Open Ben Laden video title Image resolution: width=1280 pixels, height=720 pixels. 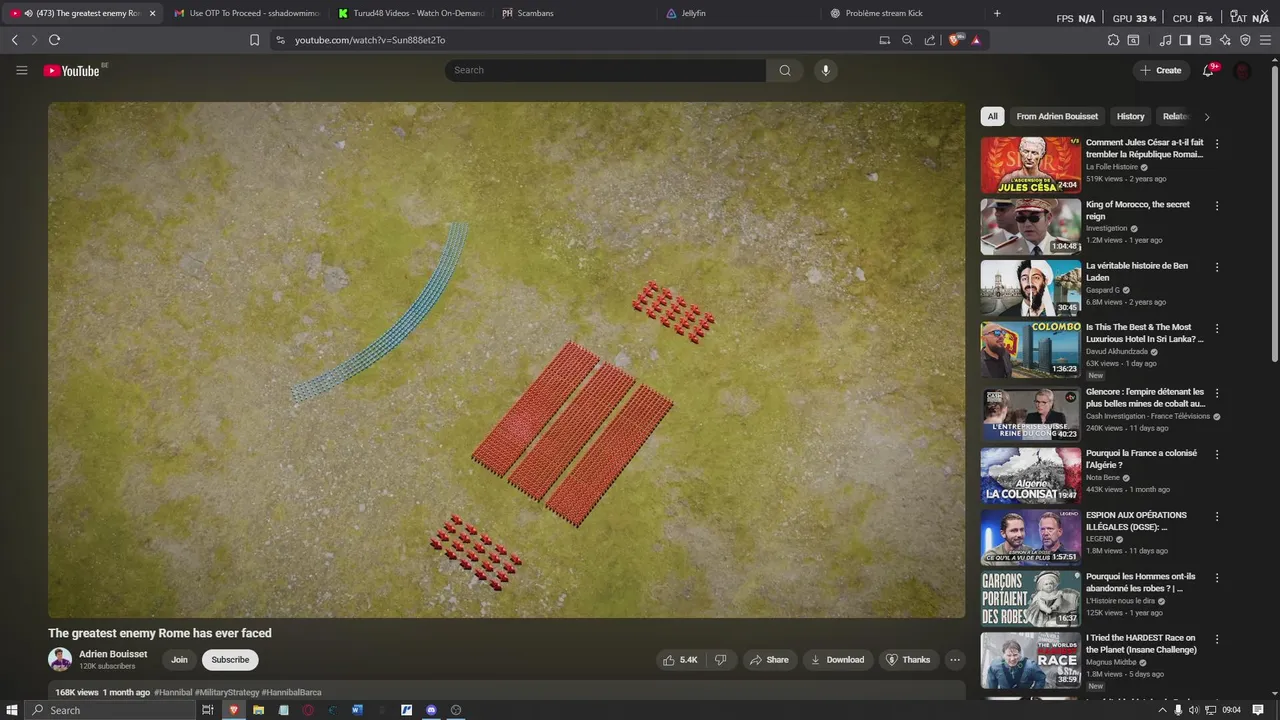[1137, 272]
